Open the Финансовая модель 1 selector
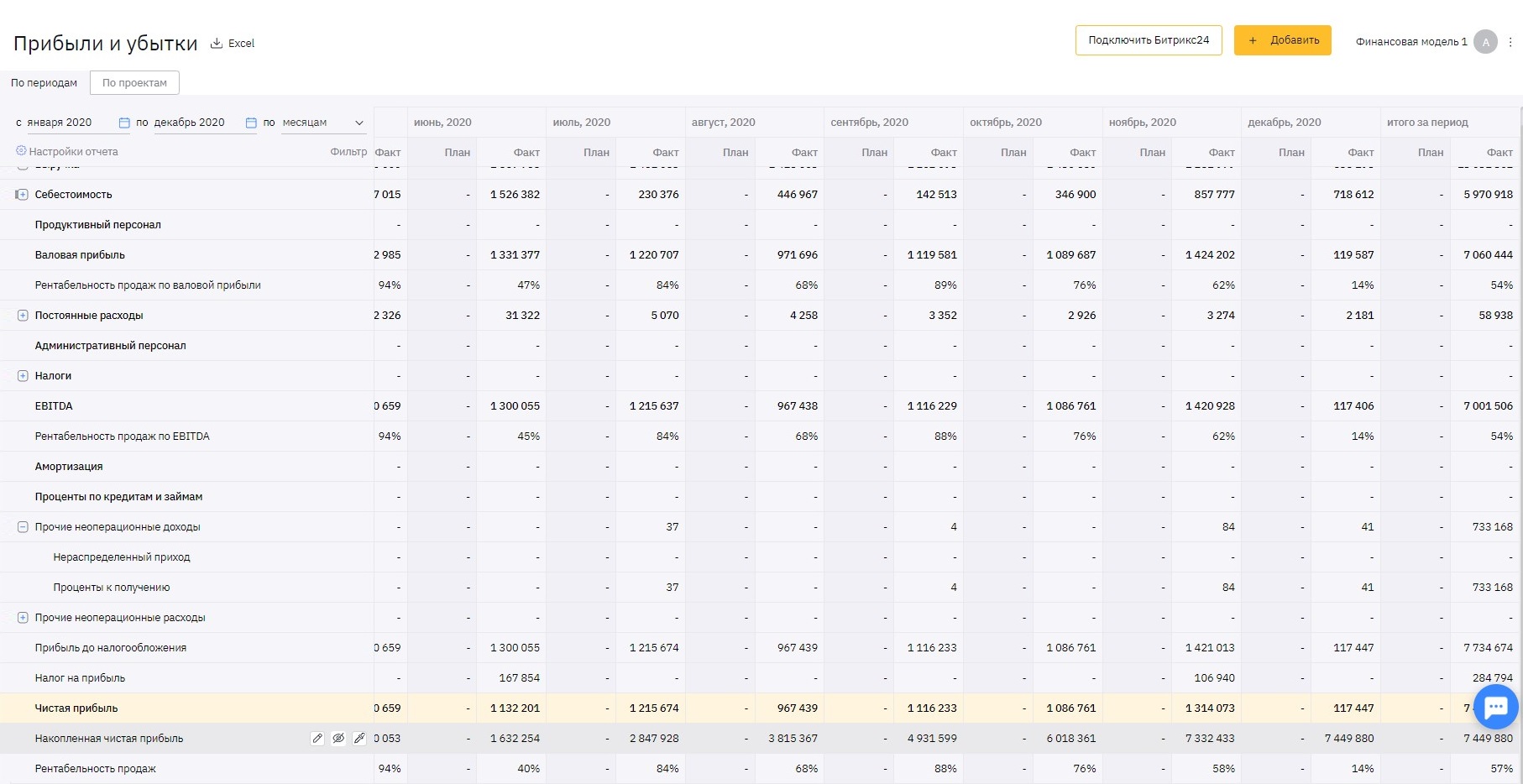This screenshot has width=1523, height=784. [1411, 42]
